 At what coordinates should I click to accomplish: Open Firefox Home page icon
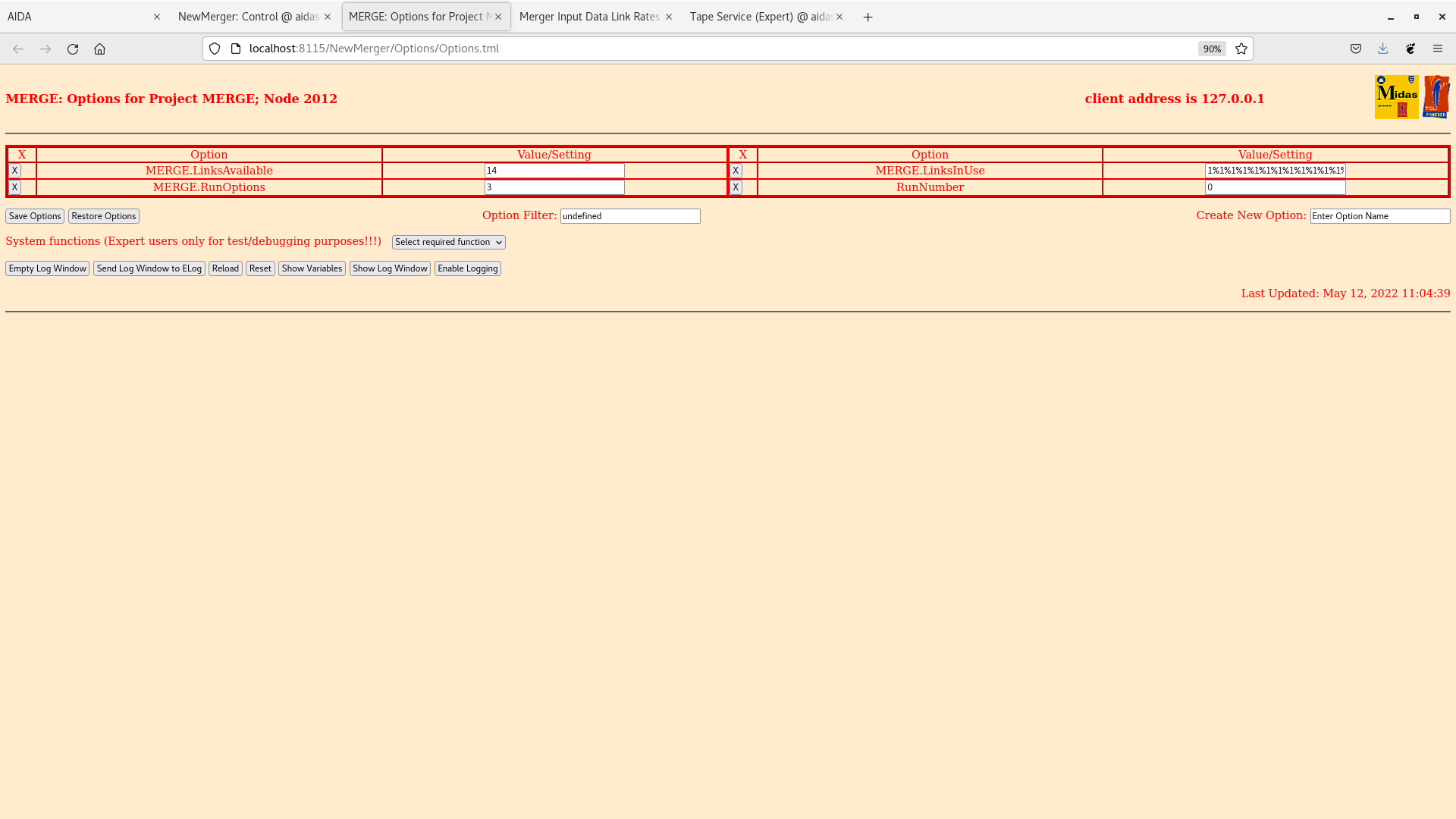pyautogui.click(x=99, y=49)
